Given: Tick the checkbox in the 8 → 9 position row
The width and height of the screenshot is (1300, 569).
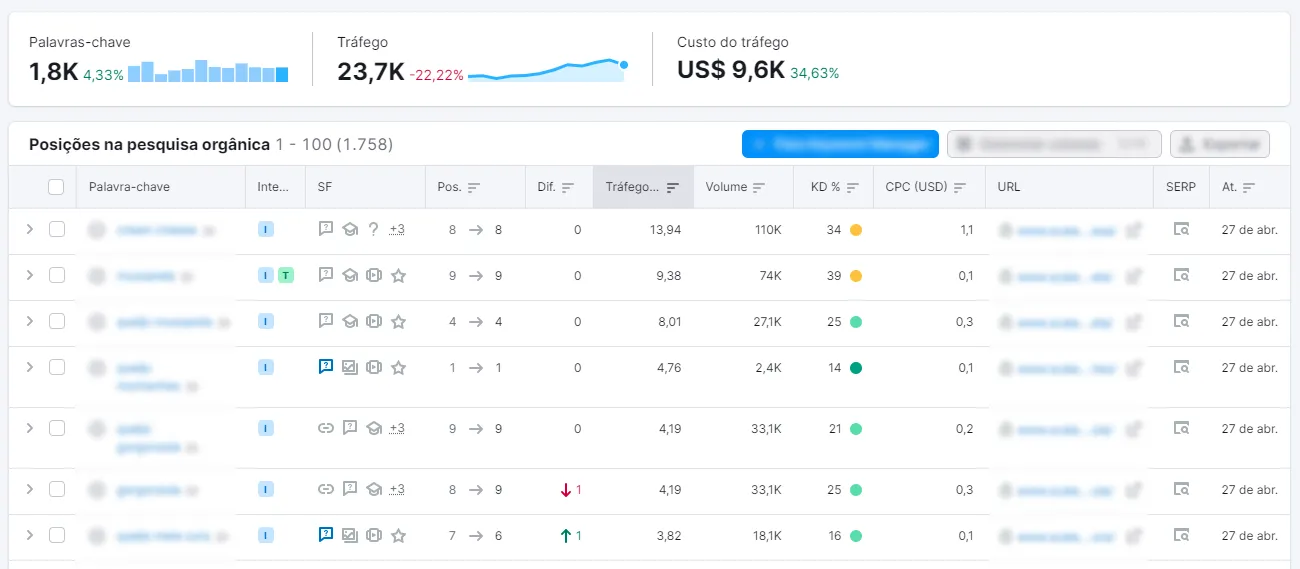Looking at the screenshot, I should (57, 489).
